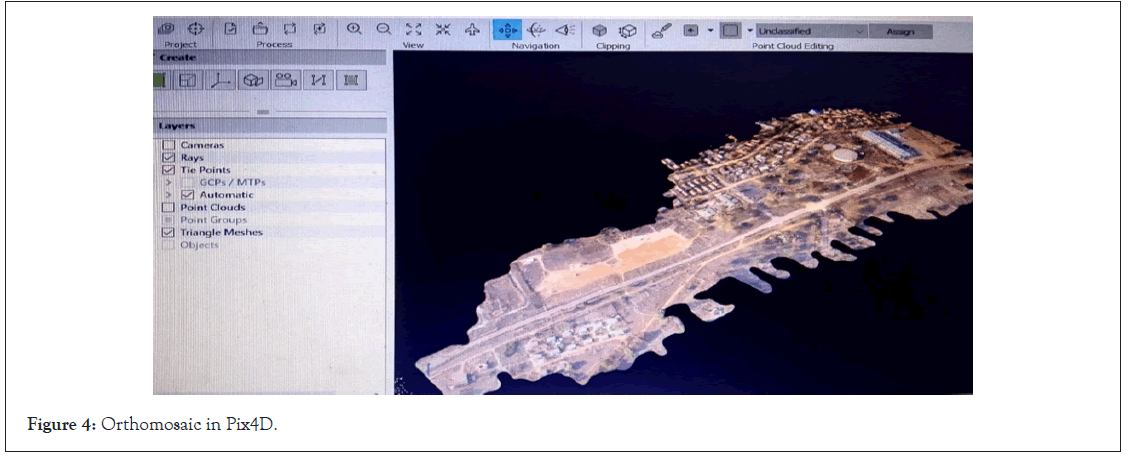Click the green square icon in Create panel
The height and width of the screenshot is (458, 1128).
[159, 81]
